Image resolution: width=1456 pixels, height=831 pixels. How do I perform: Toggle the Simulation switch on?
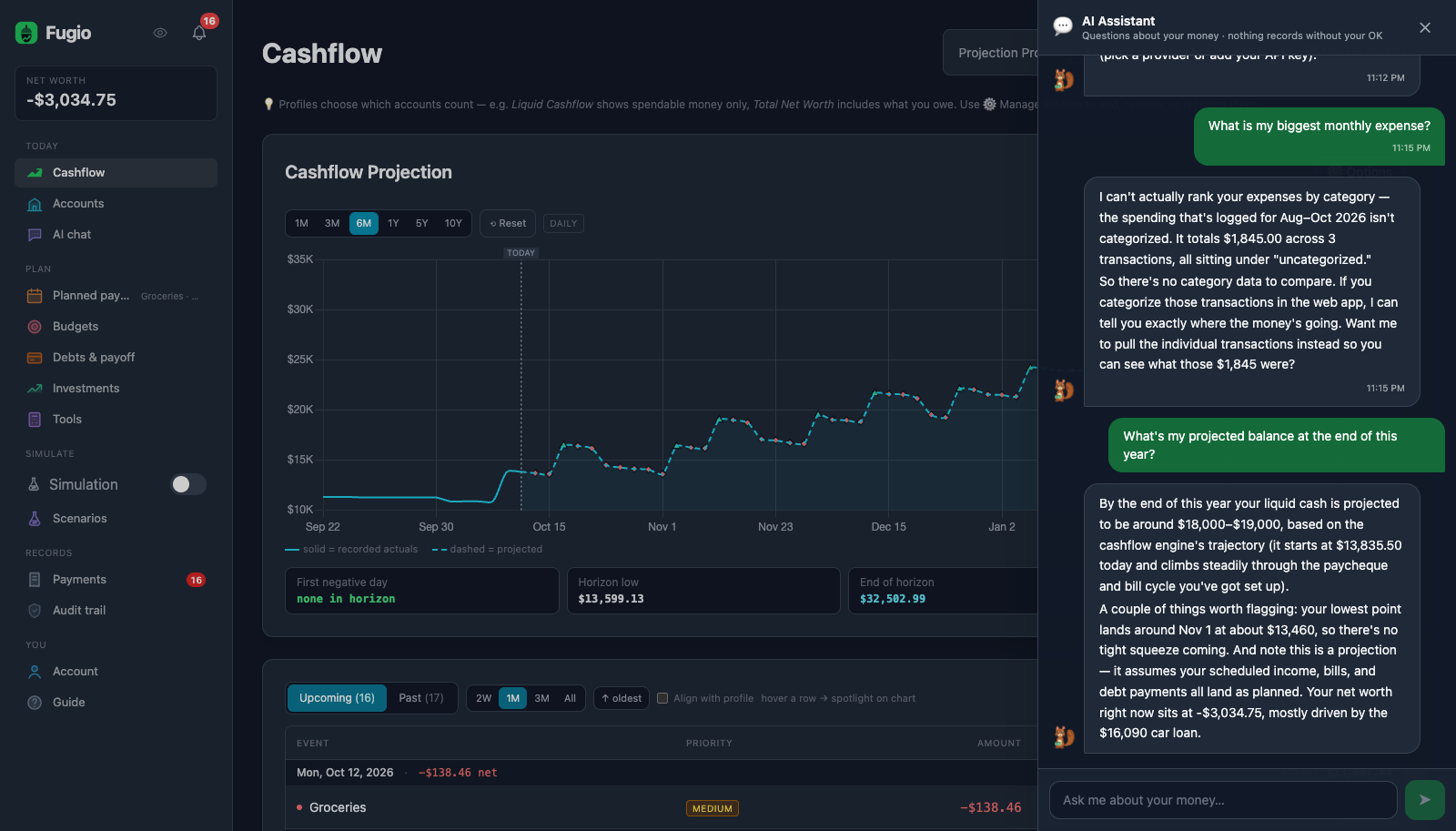click(188, 484)
